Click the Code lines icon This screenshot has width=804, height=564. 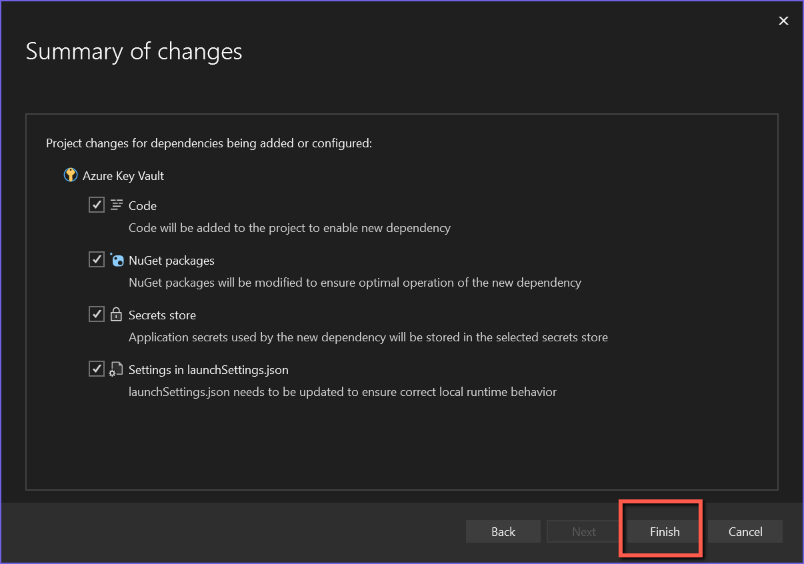116,205
